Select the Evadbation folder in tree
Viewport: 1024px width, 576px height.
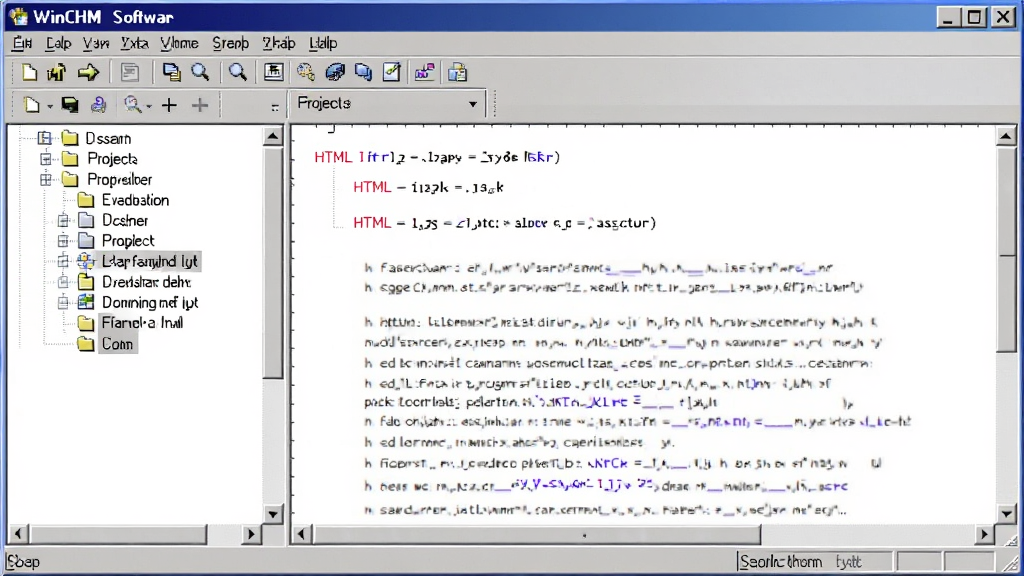[x=135, y=200]
